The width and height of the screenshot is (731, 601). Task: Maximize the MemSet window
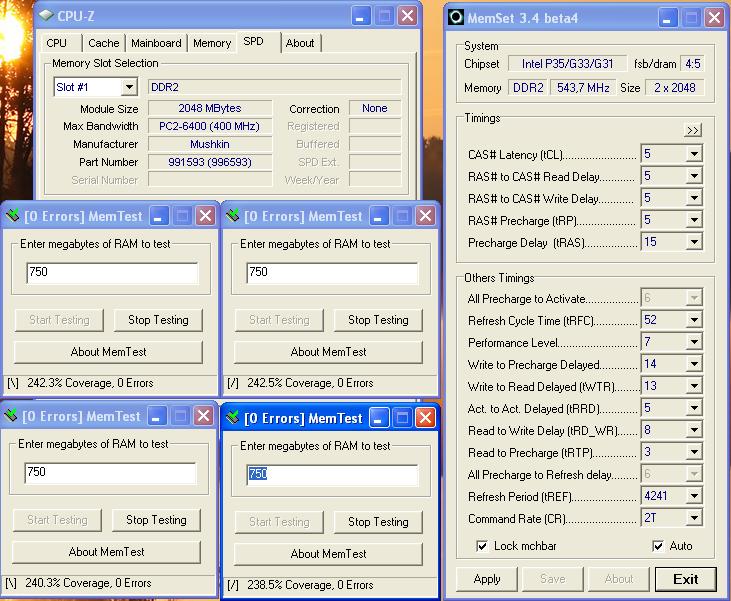[x=691, y=17]
